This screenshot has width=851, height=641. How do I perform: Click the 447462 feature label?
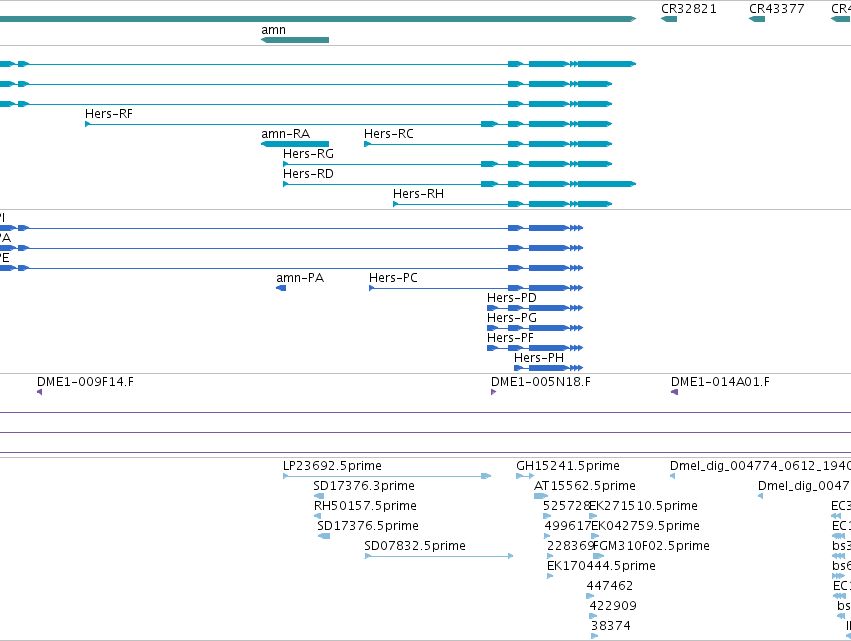609,586
